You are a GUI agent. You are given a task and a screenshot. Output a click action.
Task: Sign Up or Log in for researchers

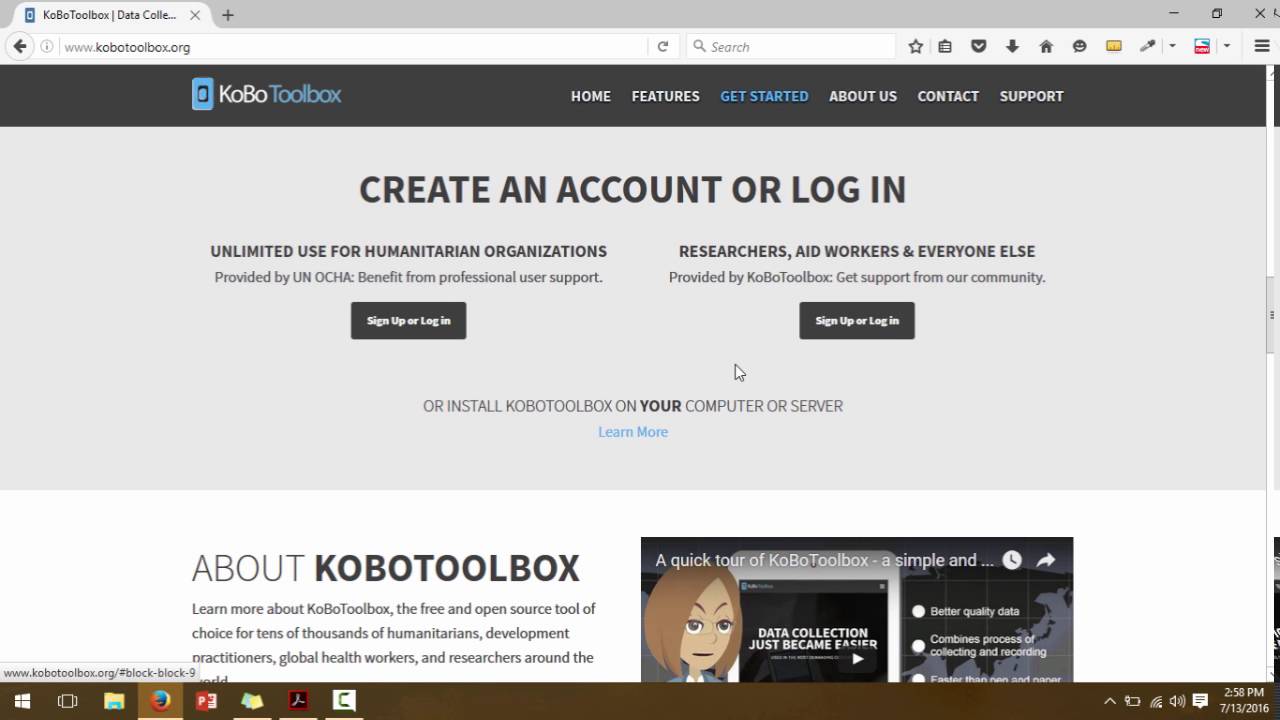coord(857,320)
